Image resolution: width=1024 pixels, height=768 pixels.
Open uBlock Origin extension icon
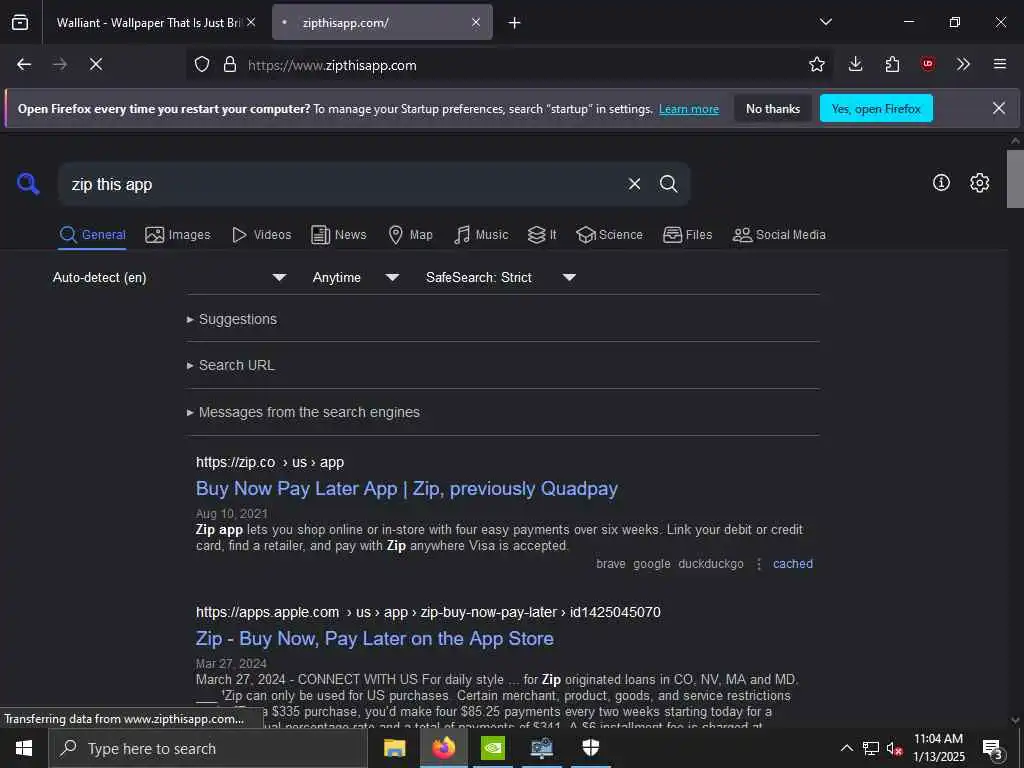point(928,64)
